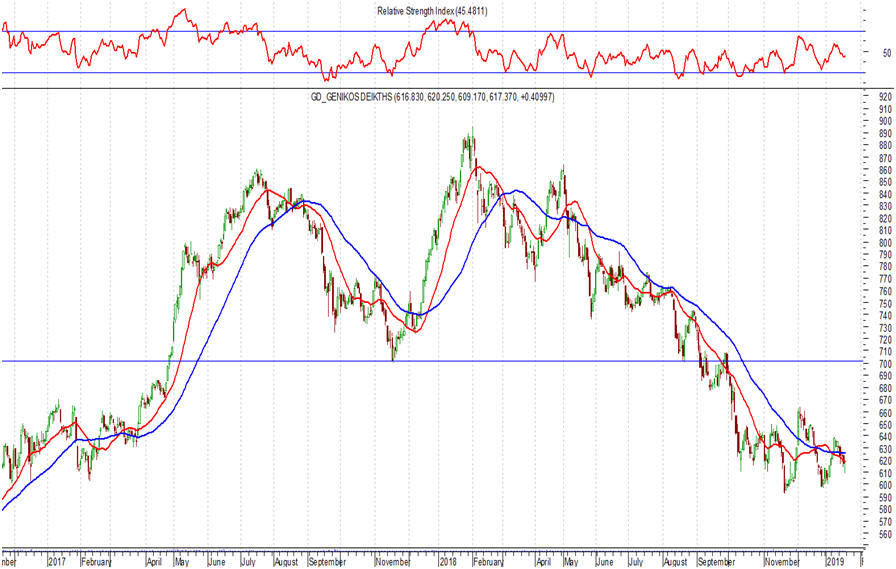Click the 740 price axis label
The width and height of the screenshot is (896, 569).
pyautogui.click(x=885, y=315)
